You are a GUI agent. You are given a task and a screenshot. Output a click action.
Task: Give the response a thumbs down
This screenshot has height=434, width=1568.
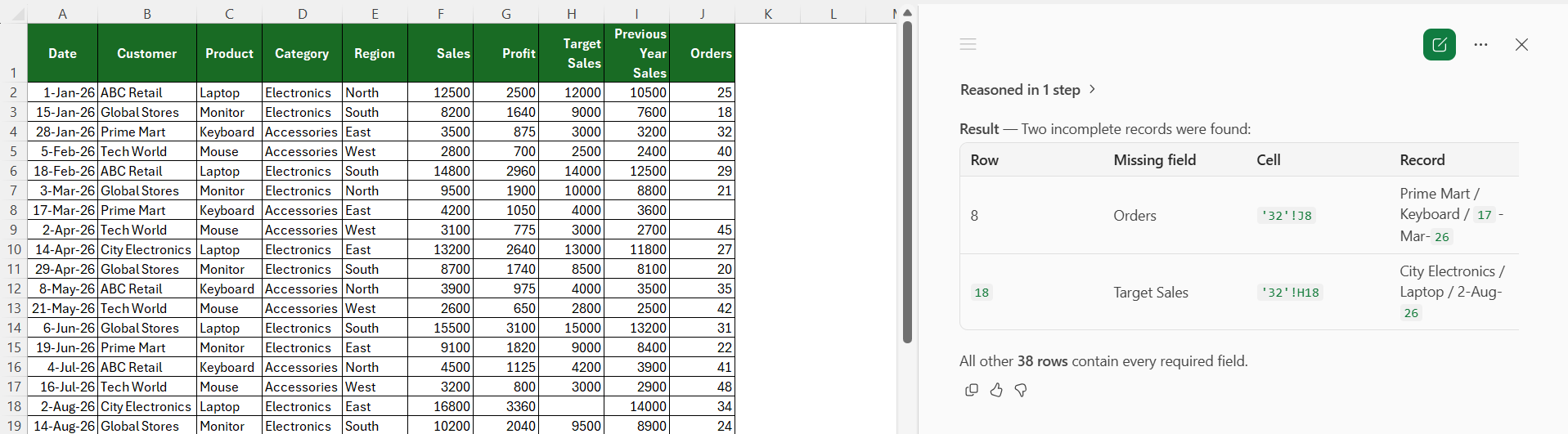pos(1021,391)
